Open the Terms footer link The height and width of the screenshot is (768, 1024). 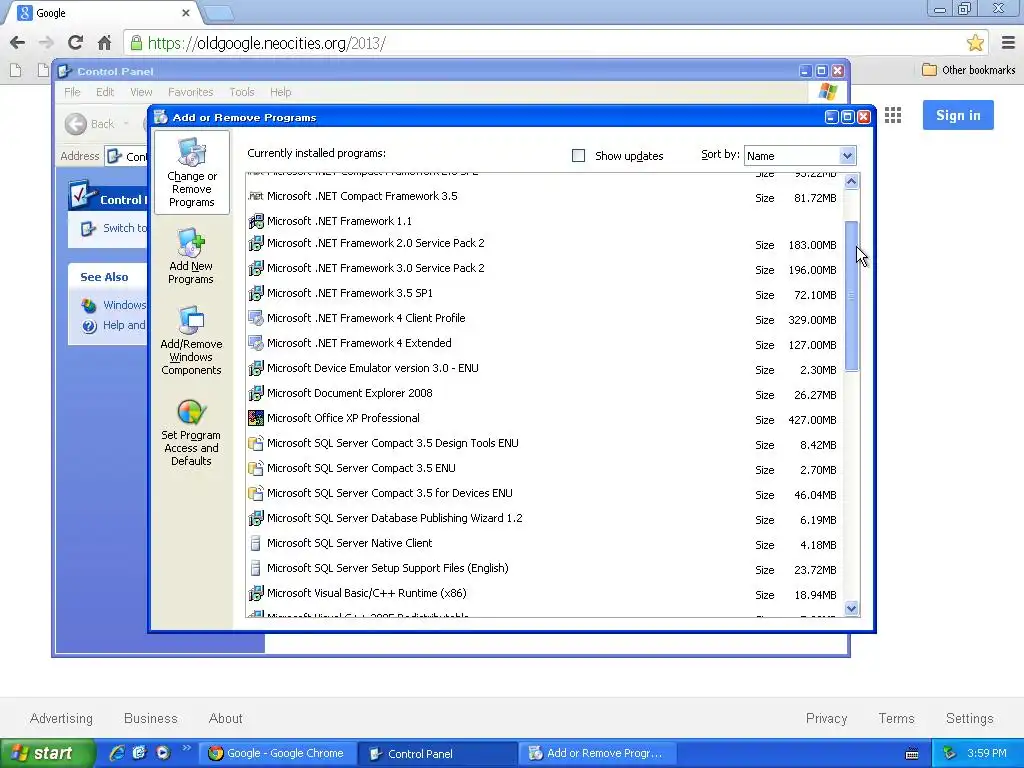coord(896,718)
